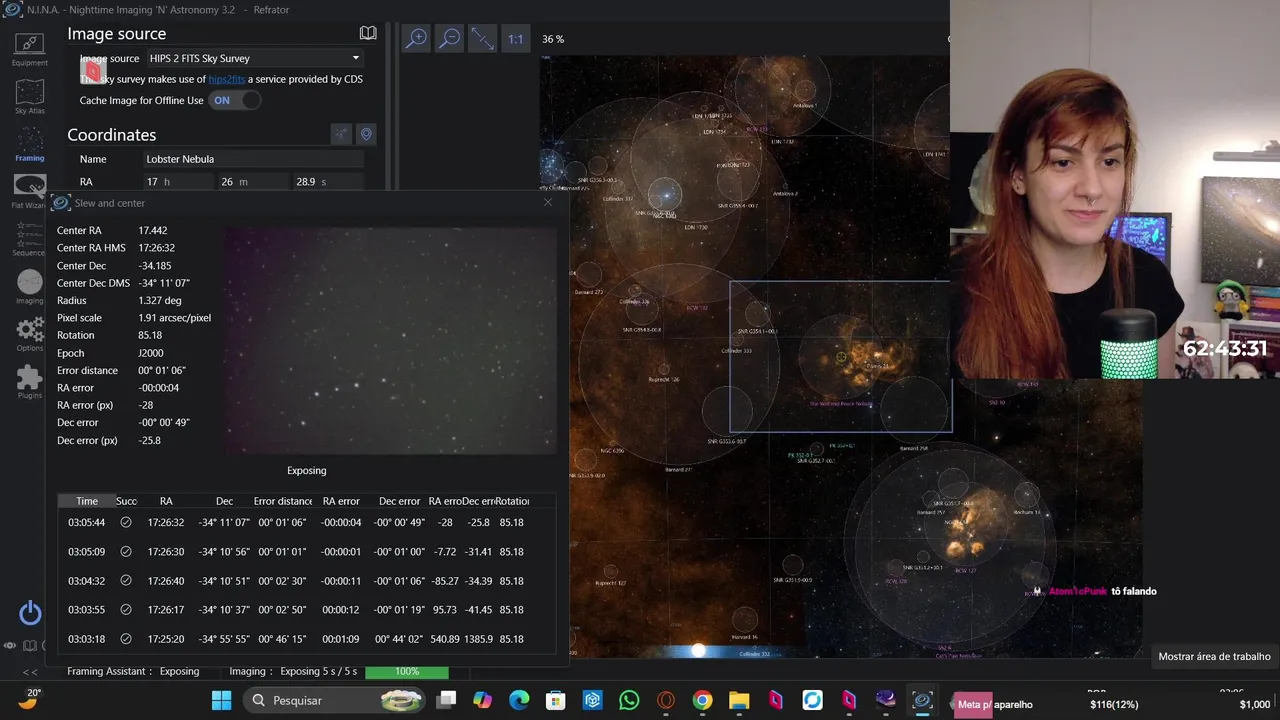Click the taskbar Pesquisar search box

(335, 700)
